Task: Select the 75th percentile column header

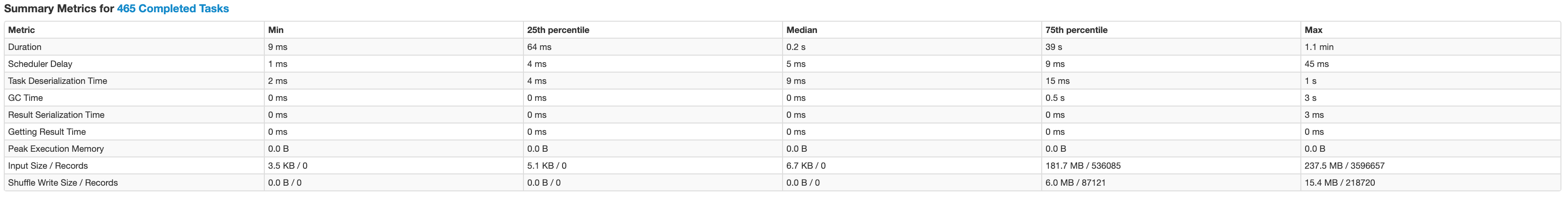Action: click(1077, 30)
